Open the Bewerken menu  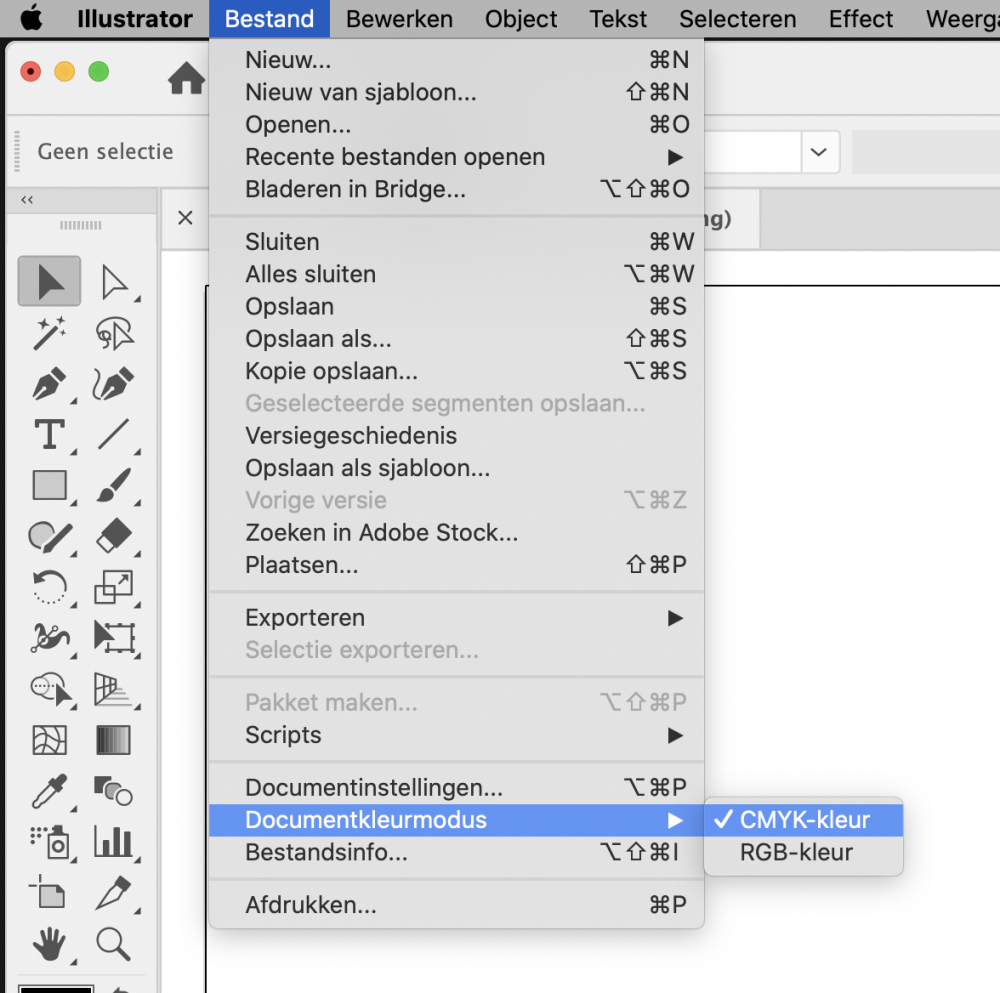pyautogui.click(x=399, y=18)
